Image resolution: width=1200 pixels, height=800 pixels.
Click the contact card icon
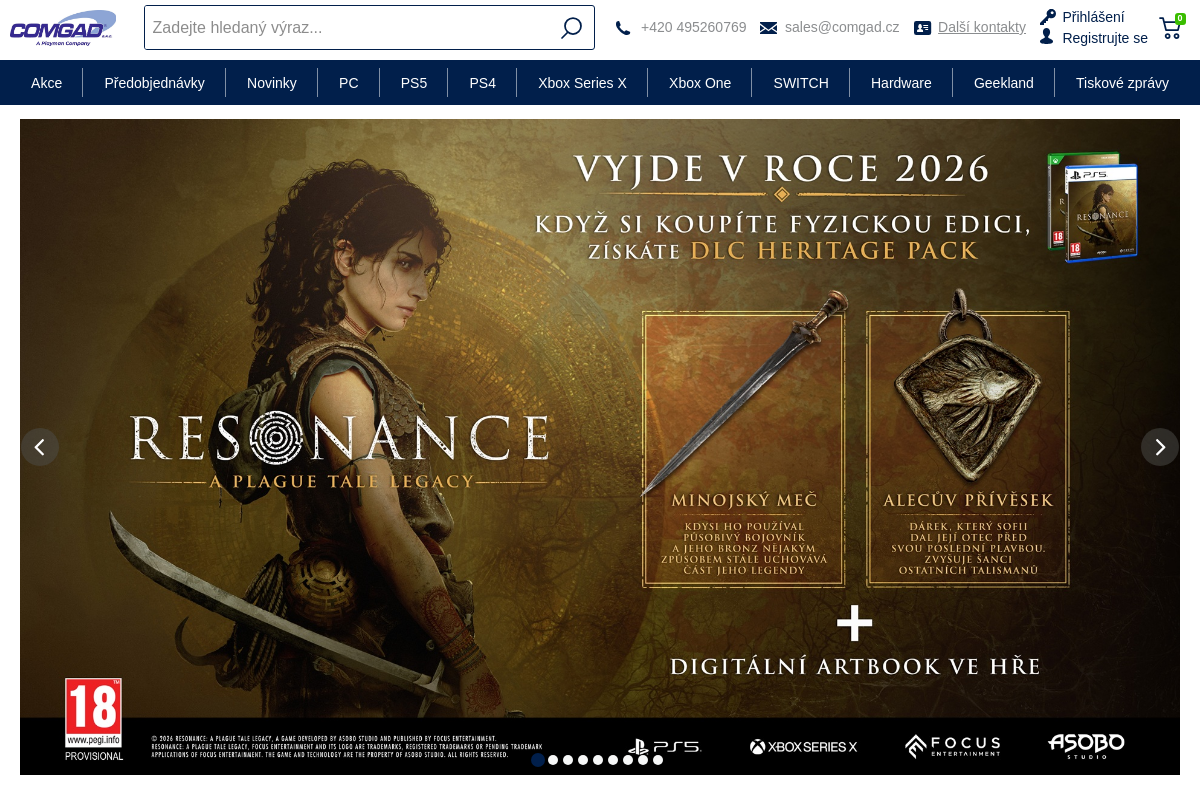(922, 28)
